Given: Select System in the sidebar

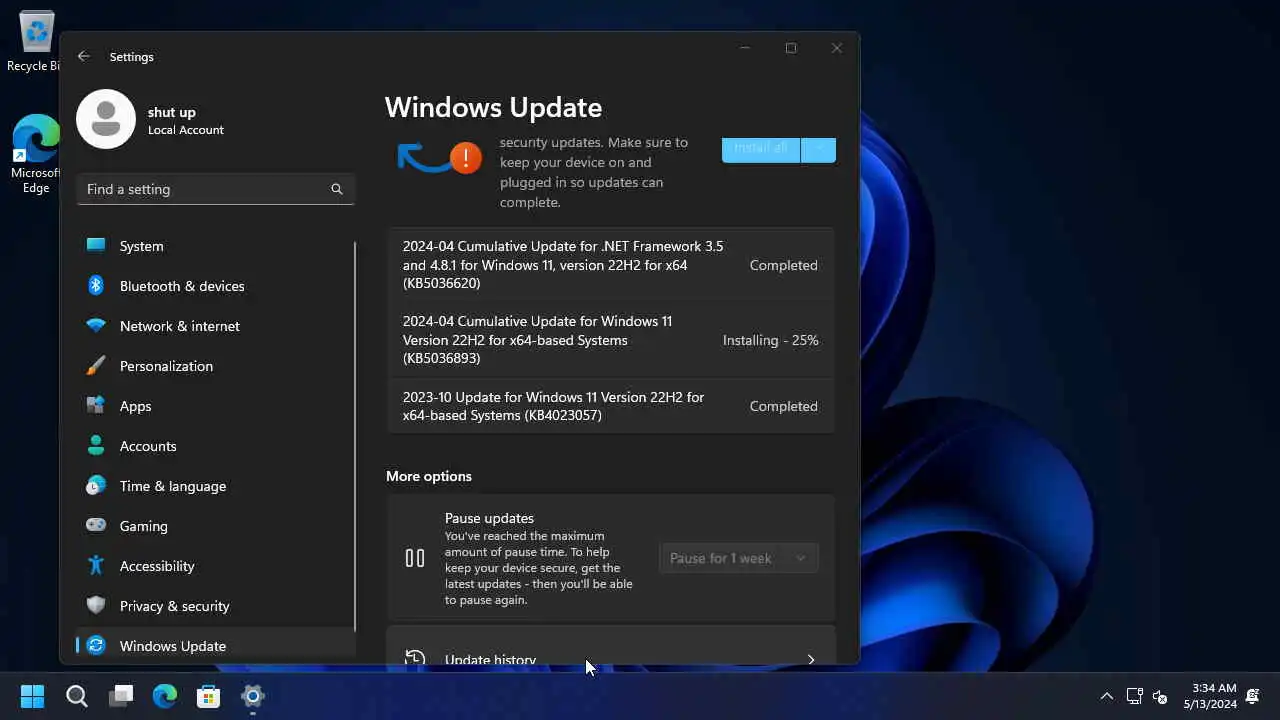Looking at the screenshot, I should (x=215, y=245).
